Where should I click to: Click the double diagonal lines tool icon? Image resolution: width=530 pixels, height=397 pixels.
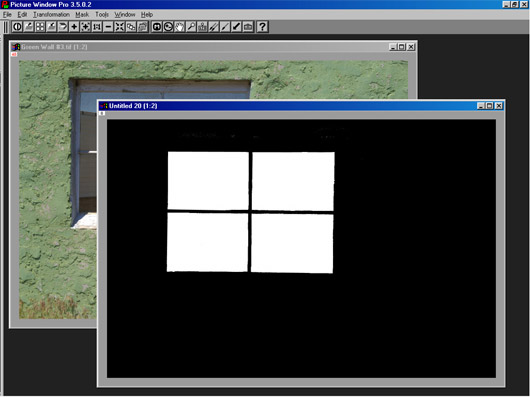tap(214, 27)
